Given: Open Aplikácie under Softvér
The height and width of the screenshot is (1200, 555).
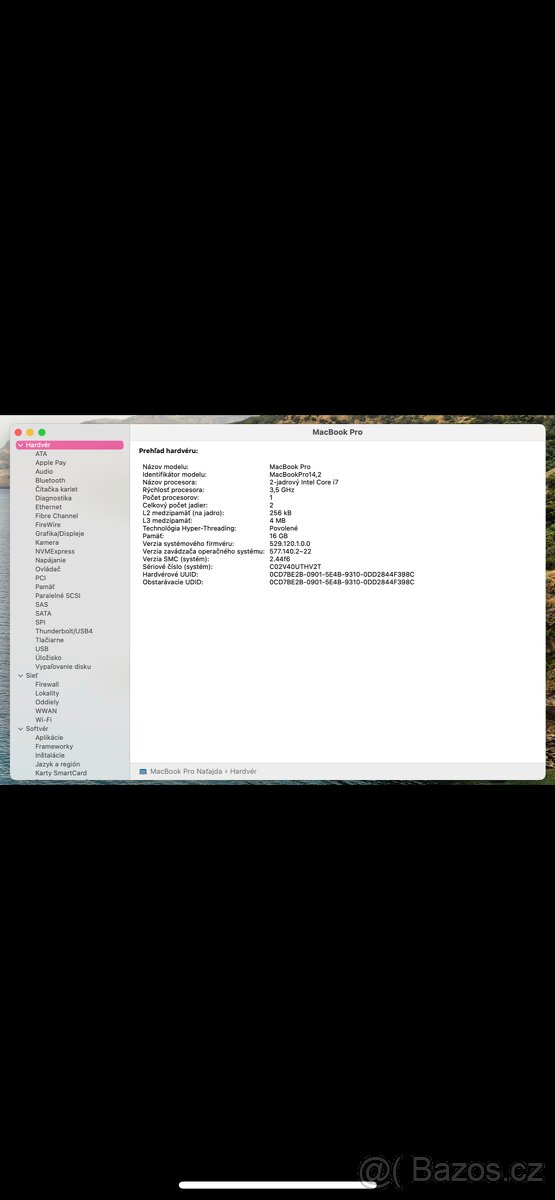Looking at the screenshot, I should [x=49, y=738].
